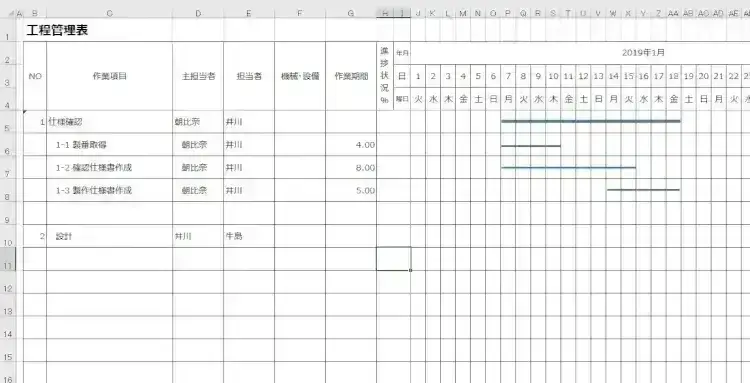Select column AA header
This screenshot has height=383, width=750.
(x=673, y=14)
